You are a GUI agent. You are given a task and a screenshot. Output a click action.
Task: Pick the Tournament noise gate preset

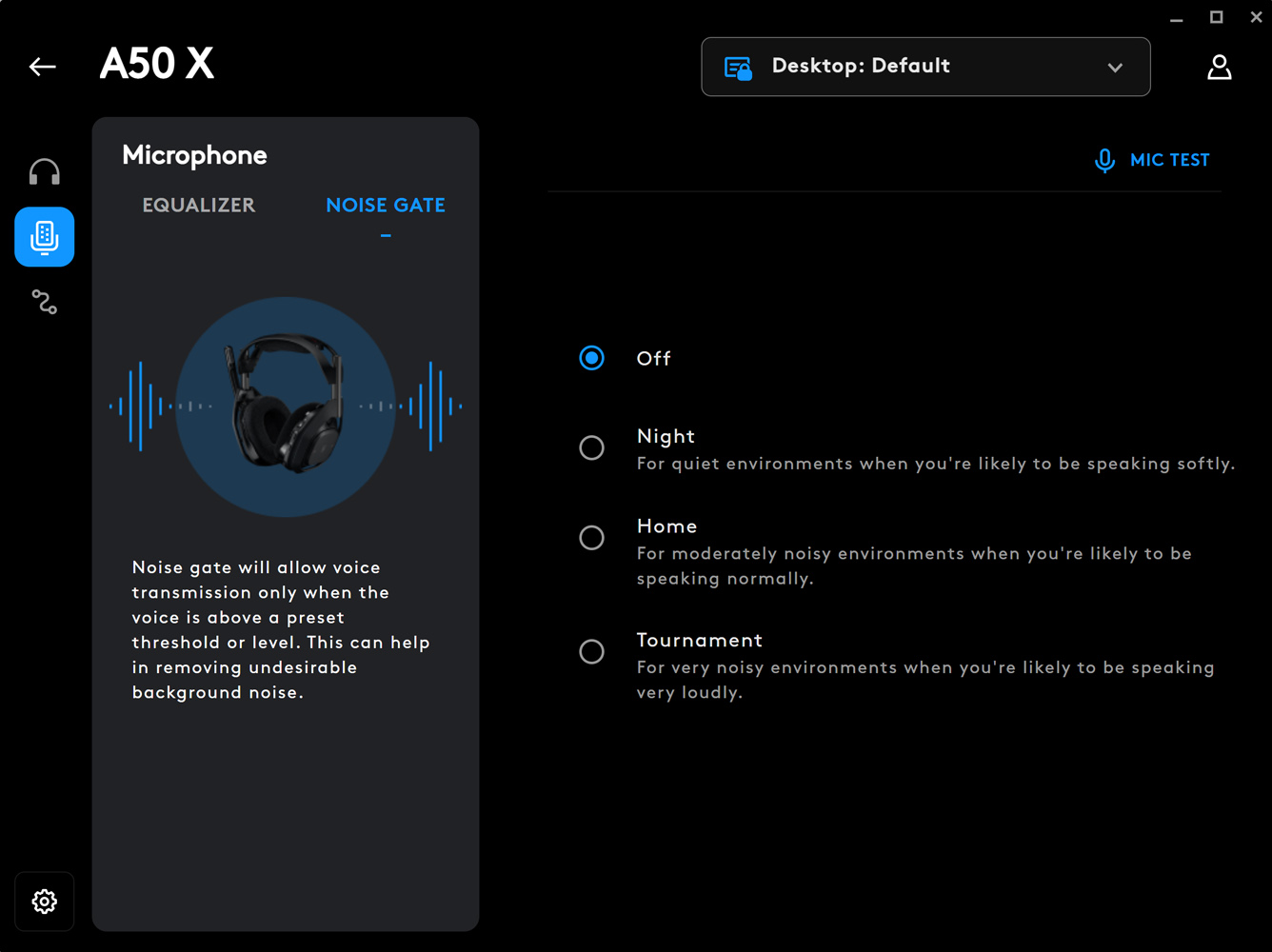pos(592,651)
